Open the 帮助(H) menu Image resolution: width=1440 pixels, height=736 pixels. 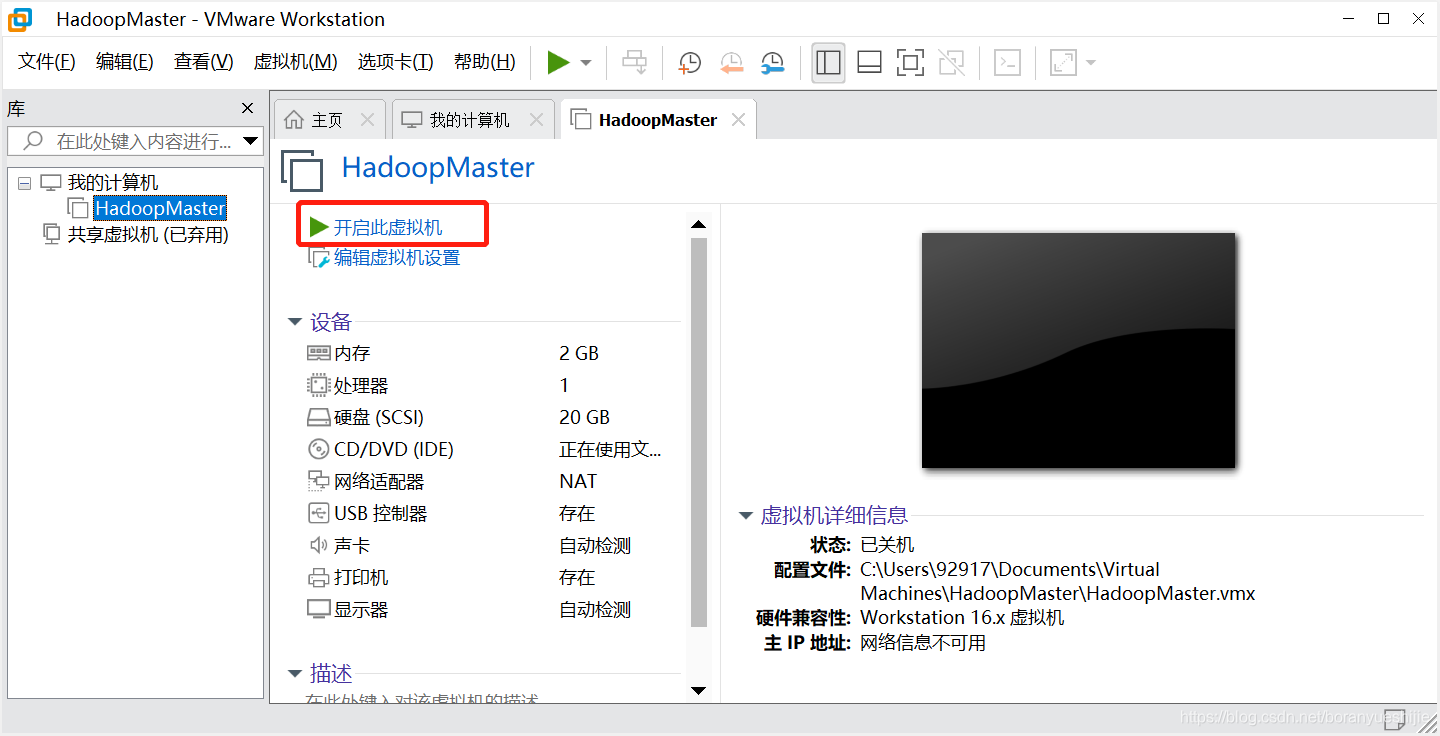click(x=485, y=62)
